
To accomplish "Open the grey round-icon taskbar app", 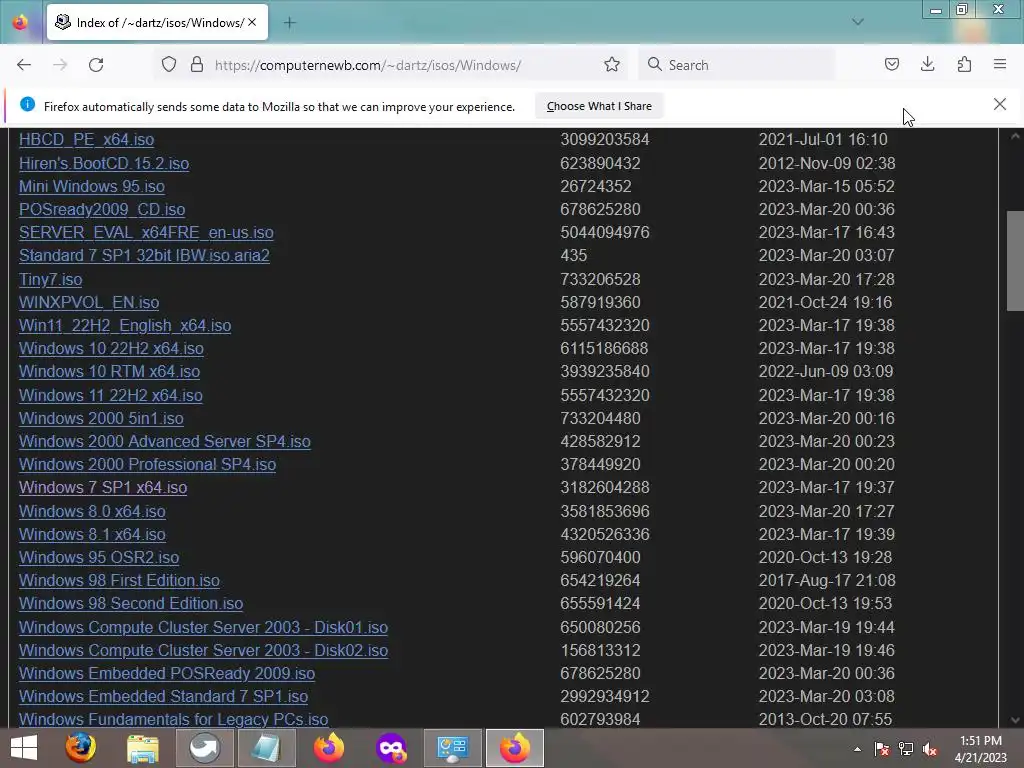I will 204,748.
